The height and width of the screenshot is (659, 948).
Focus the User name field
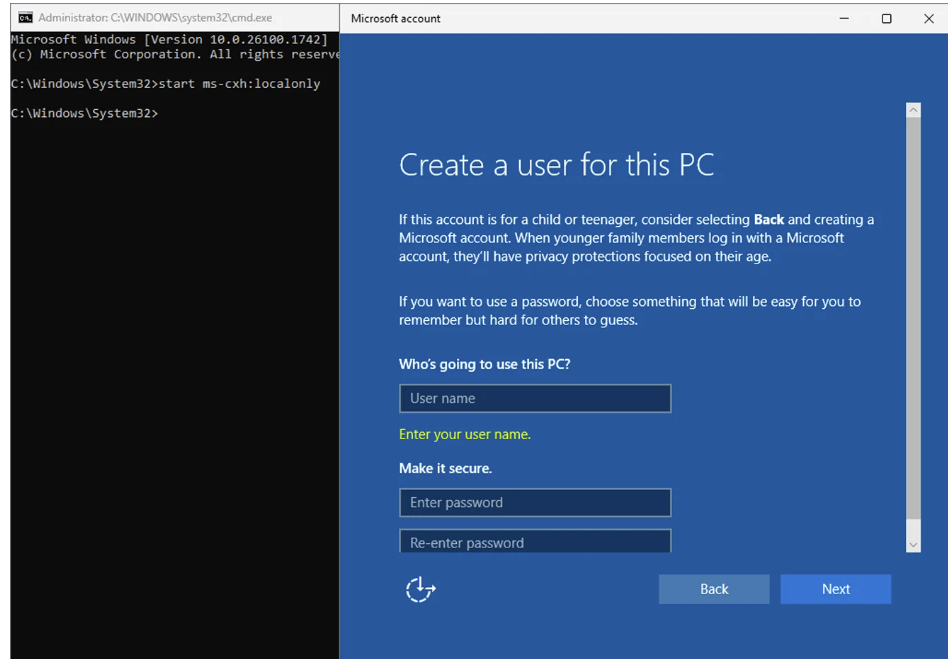point(535,398)
